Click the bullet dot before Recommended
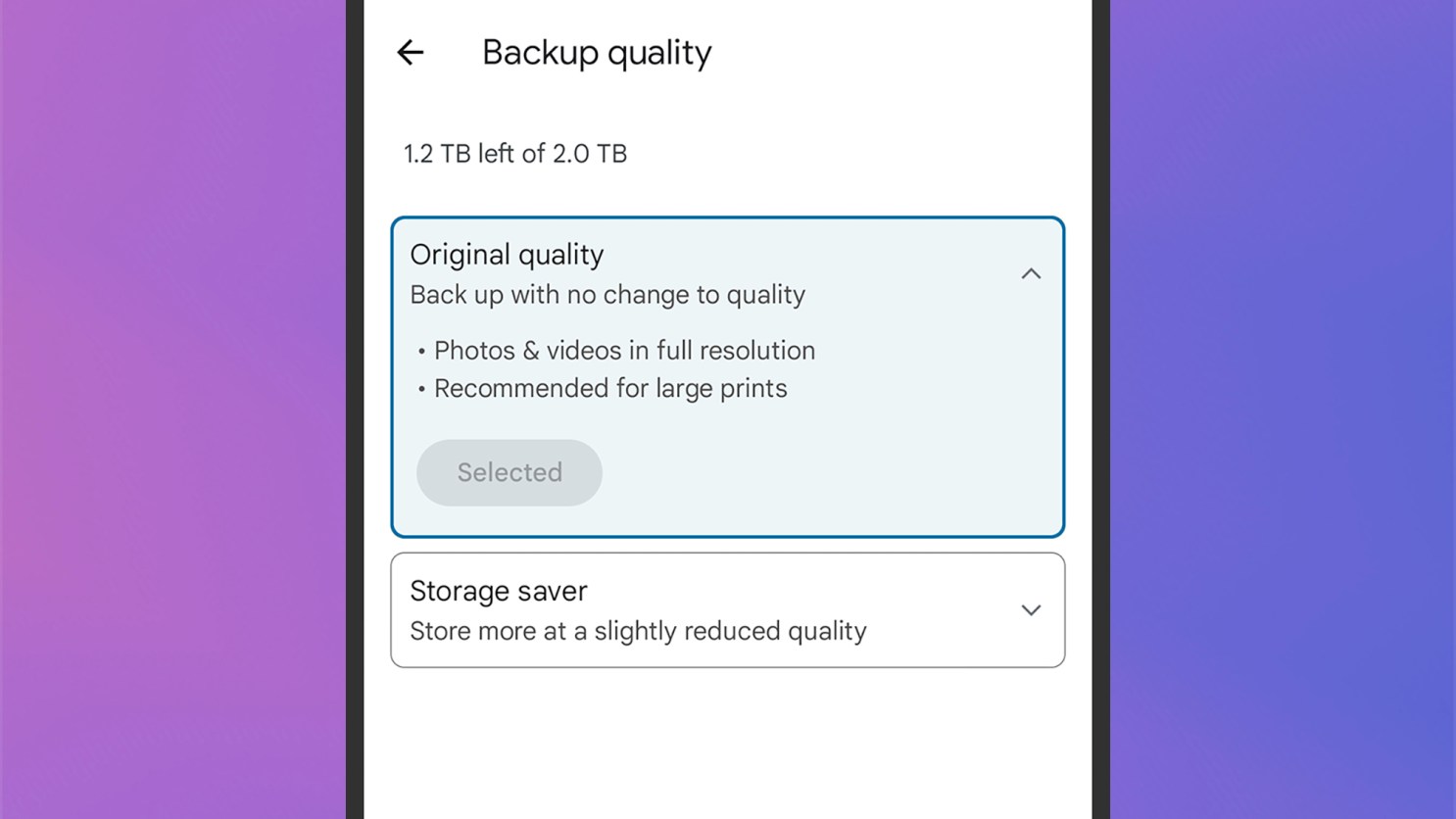 coord(421,390)
